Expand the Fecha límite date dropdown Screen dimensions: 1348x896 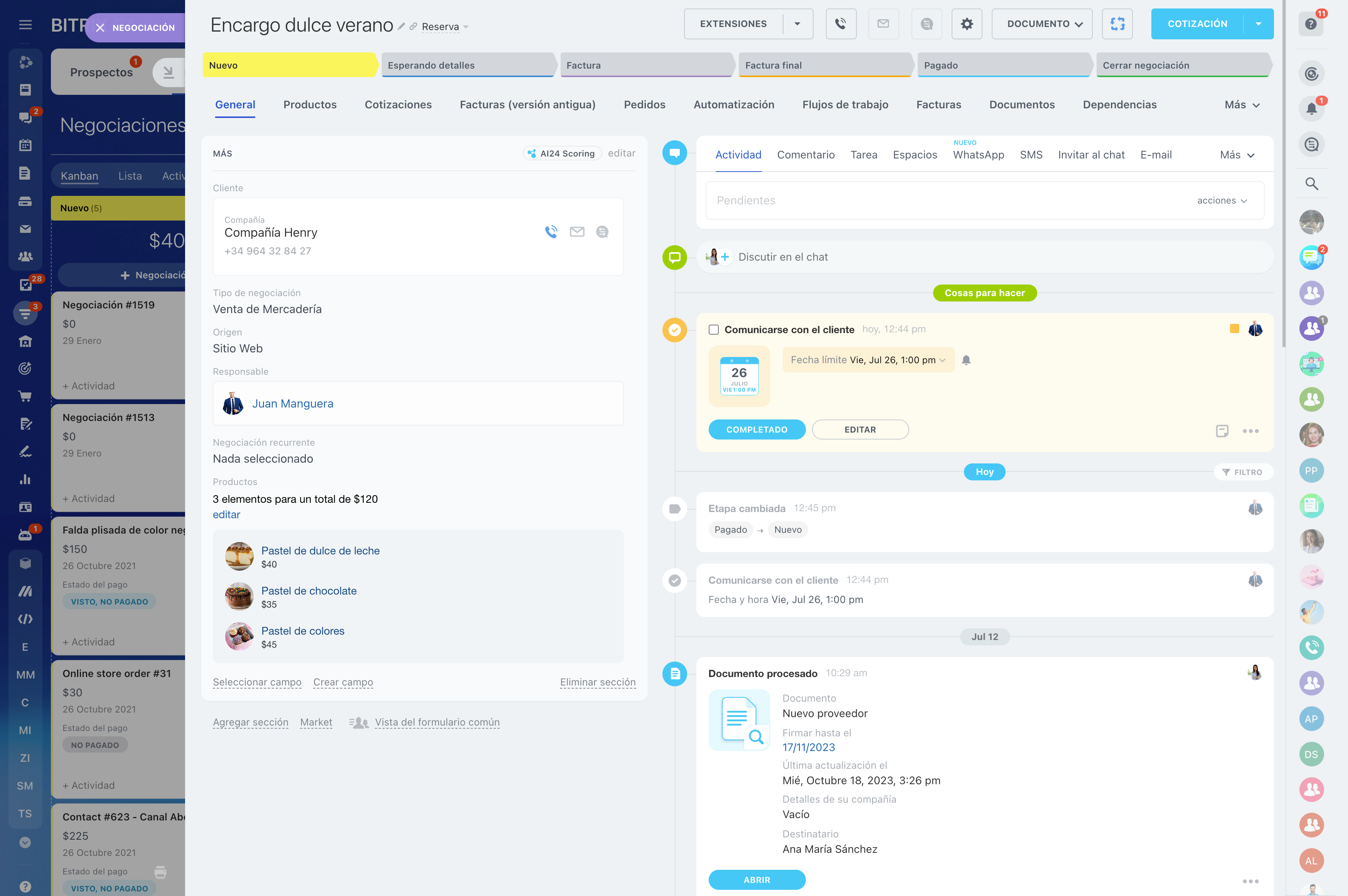click(x=942, y=360)
